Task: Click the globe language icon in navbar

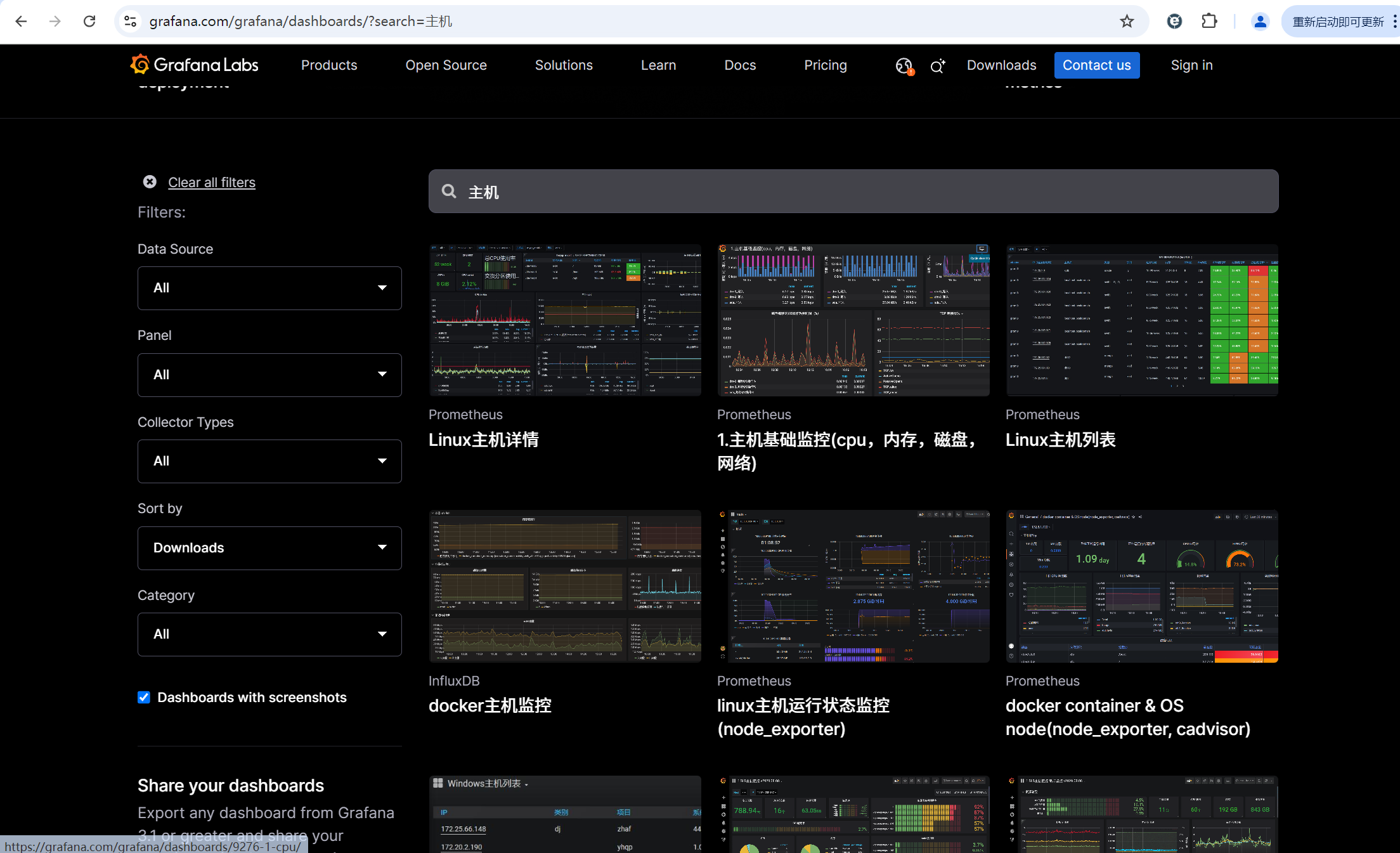Action: click(904, 65)
